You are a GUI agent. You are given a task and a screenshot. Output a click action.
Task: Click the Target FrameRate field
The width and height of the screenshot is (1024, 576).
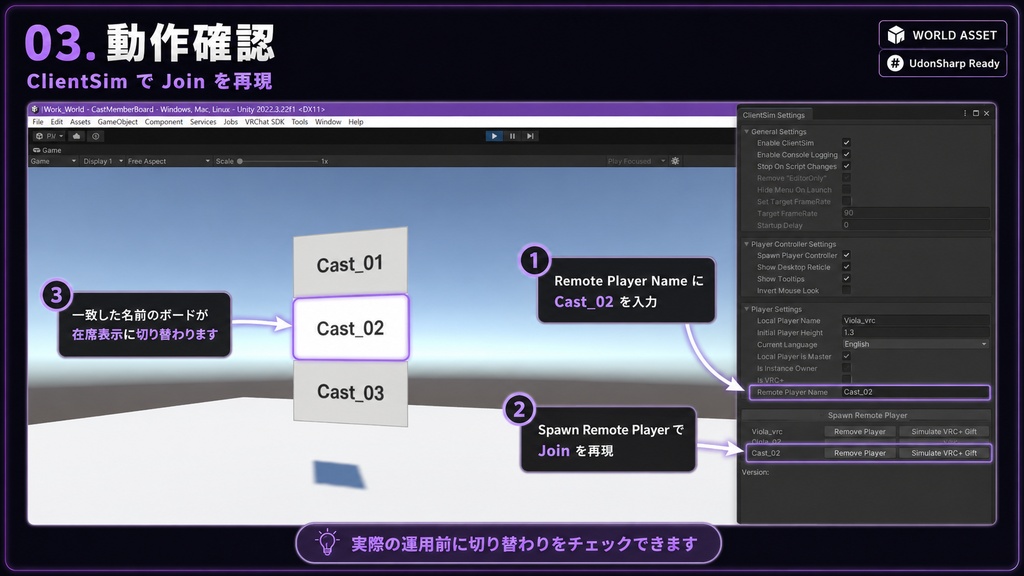[x=916, y=213]
